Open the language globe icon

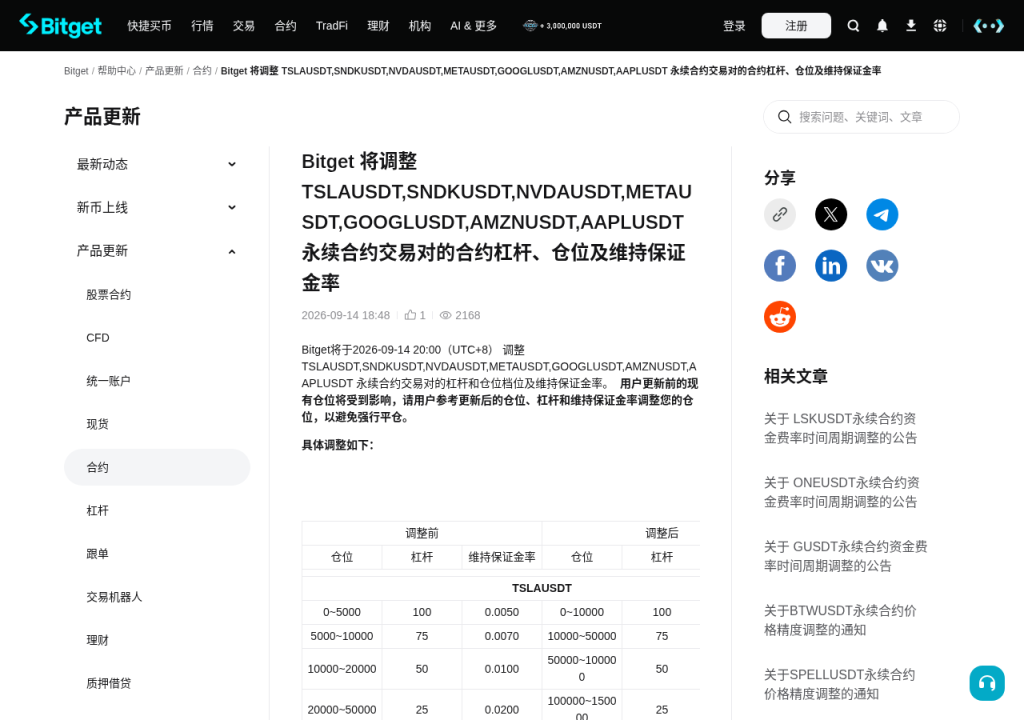[940, 25]
